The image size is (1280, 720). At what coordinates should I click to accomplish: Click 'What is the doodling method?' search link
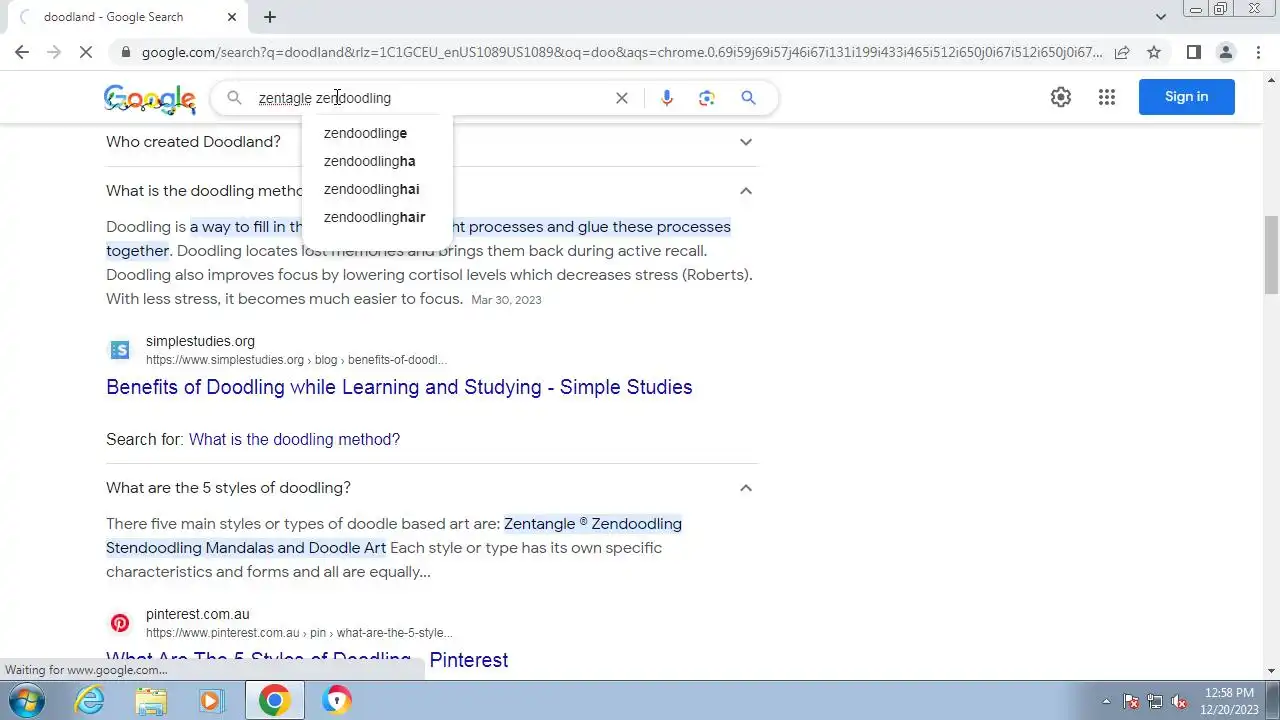click(x=294, y=439)
